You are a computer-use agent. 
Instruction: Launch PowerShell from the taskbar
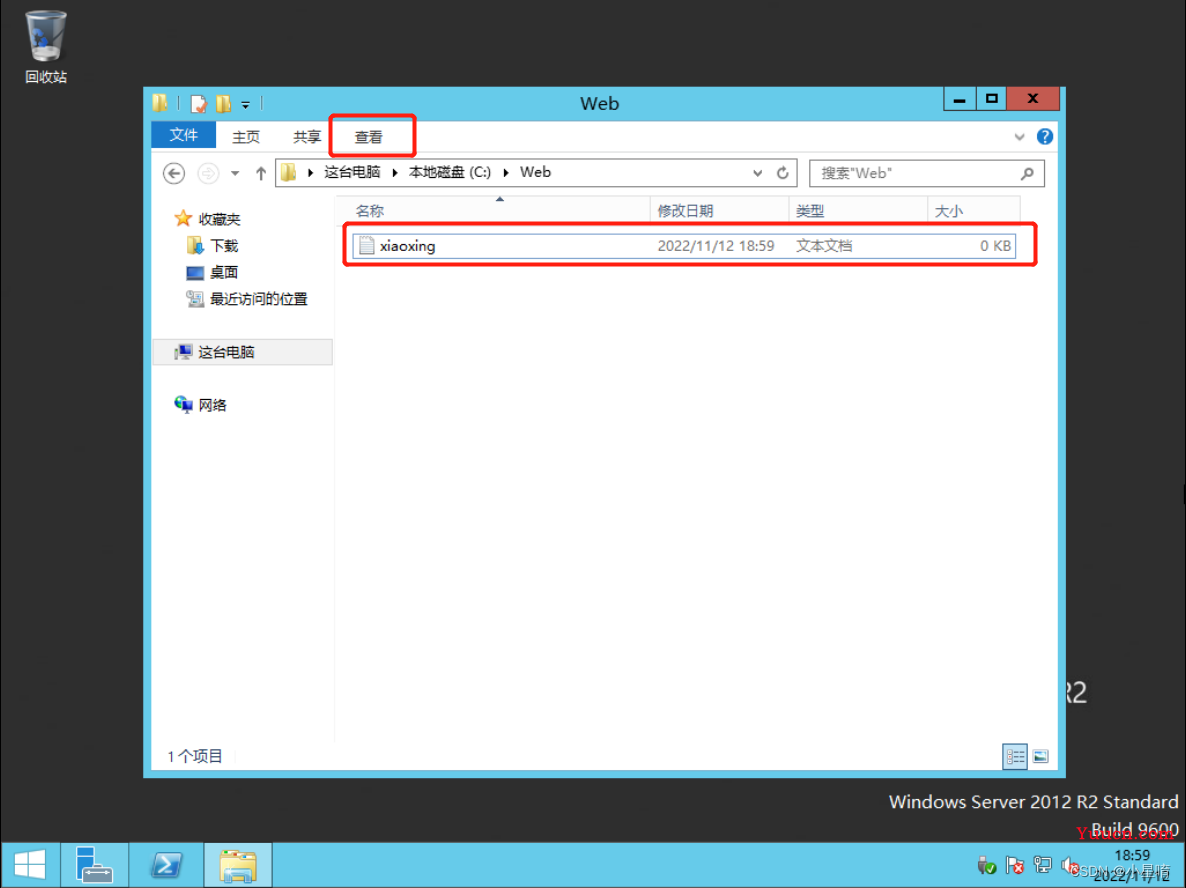[166, 865]
